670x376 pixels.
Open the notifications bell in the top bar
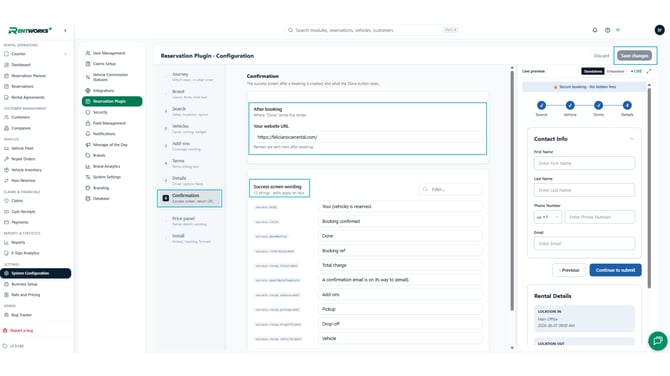(595, 30)
